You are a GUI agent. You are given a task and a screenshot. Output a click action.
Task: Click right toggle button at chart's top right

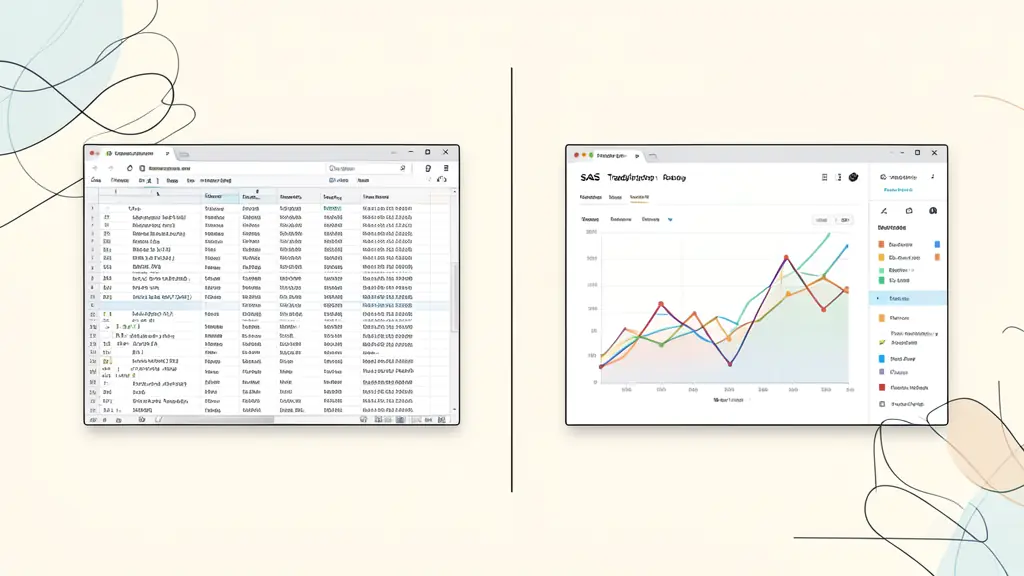(844, 220)
